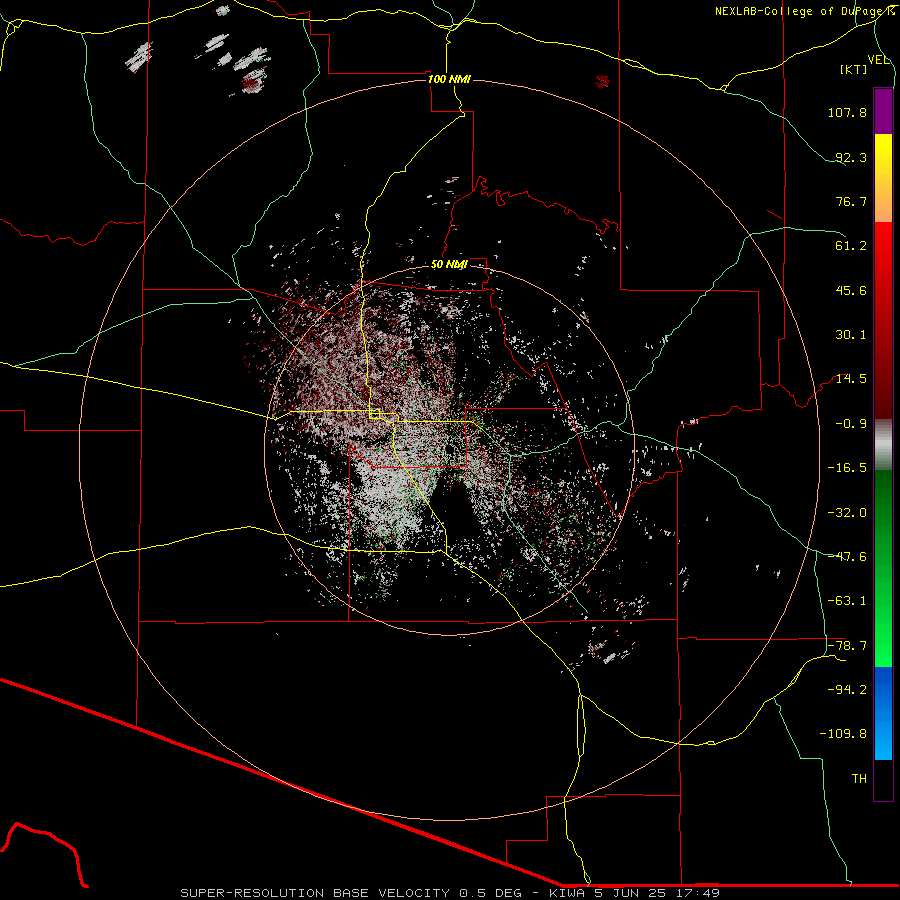Viewport: 900px width, 900px height.
Task: Click the VEL legend title
Action: coord(878,60)
